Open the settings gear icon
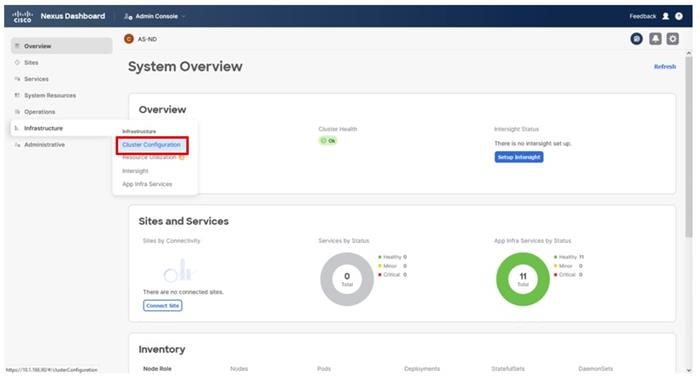The height and width of the screenshot is (389, 700). pos(672,39)
